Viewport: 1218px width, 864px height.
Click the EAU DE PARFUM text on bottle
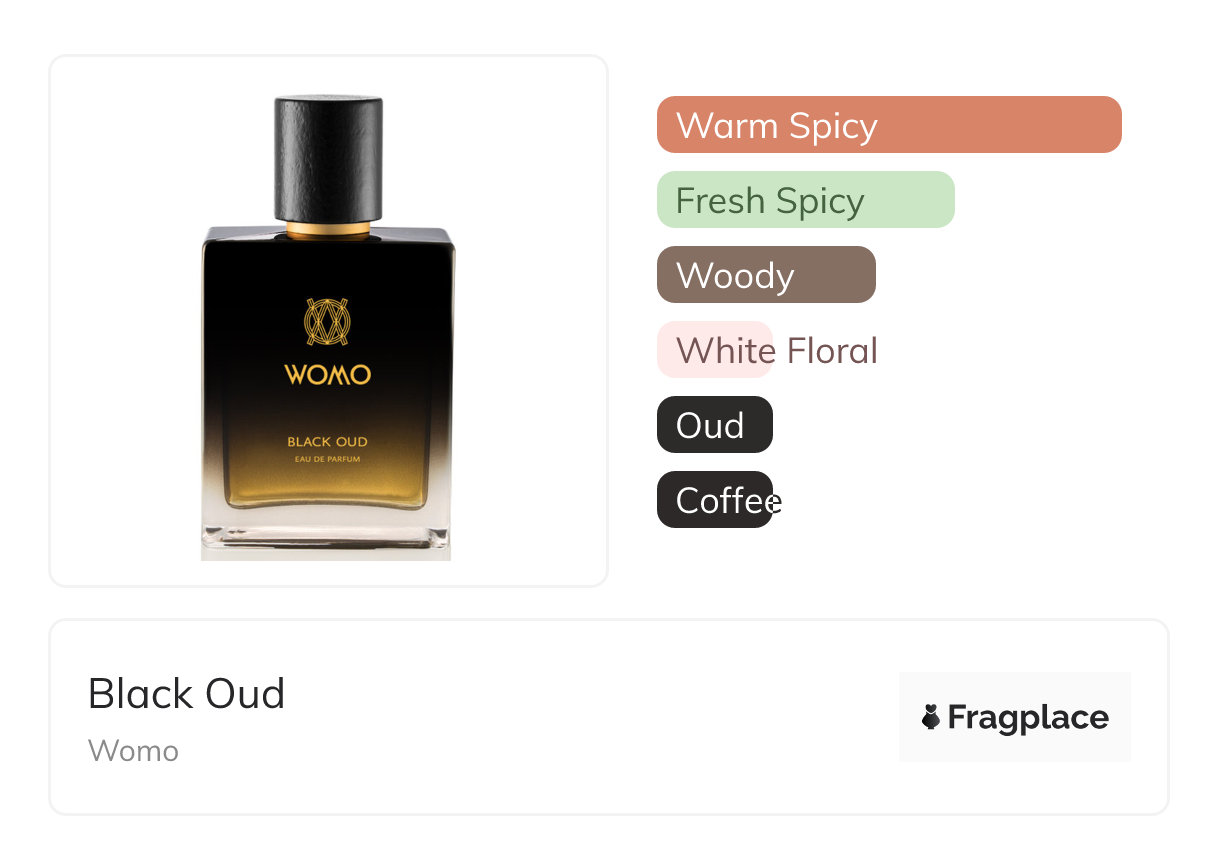click(x=328, y=458)
